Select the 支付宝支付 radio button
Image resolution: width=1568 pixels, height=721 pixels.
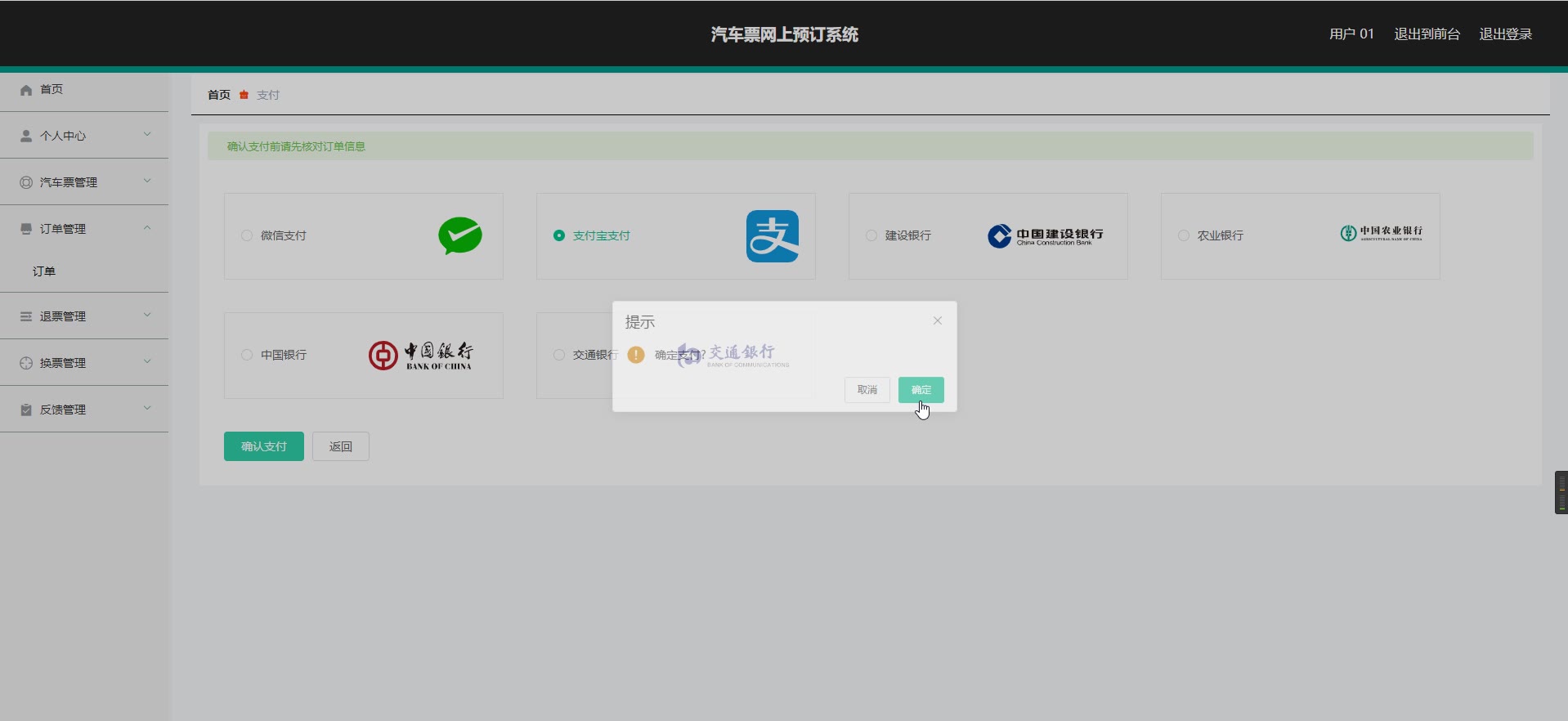point(559,235)
